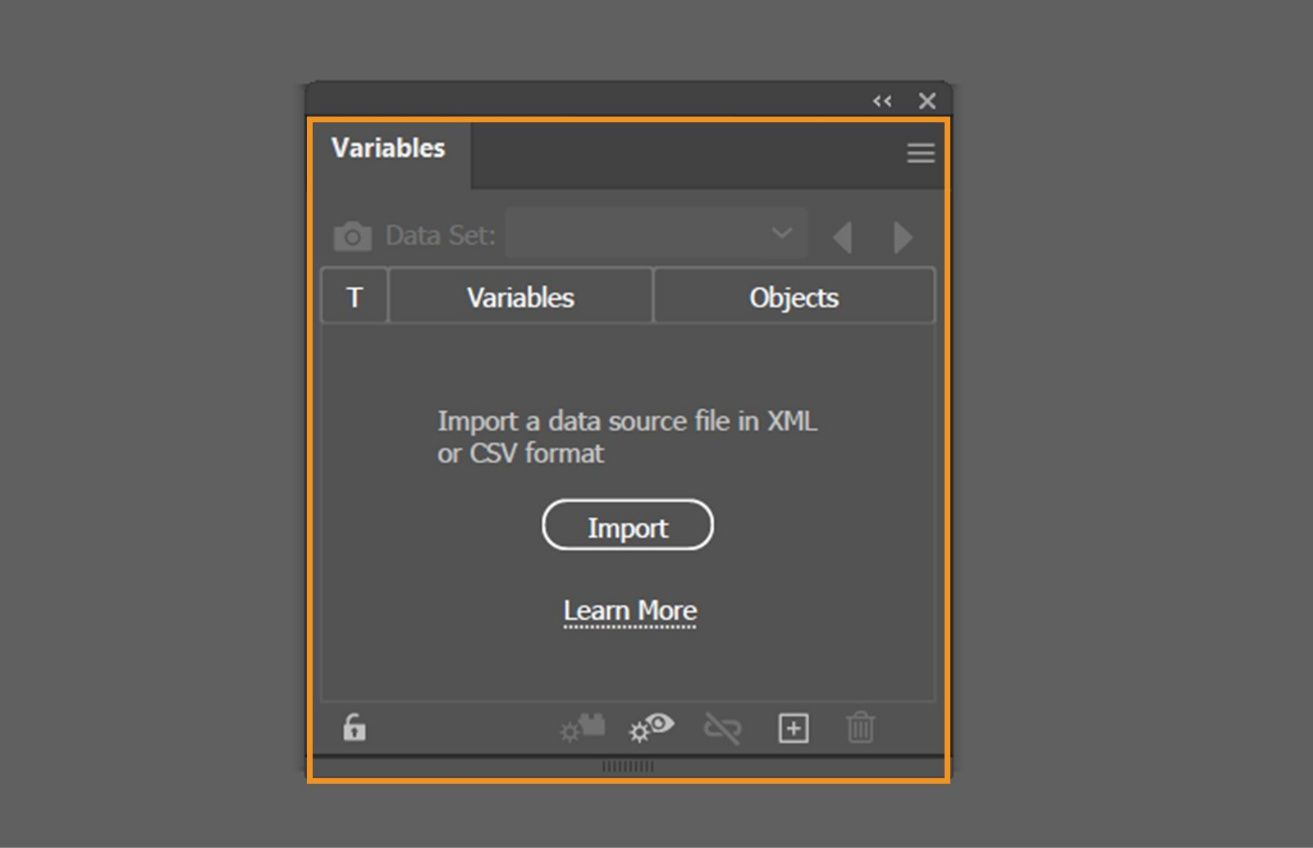
Task: Click the Unbind Variable broken-chain icon
Action: (721, 727)
